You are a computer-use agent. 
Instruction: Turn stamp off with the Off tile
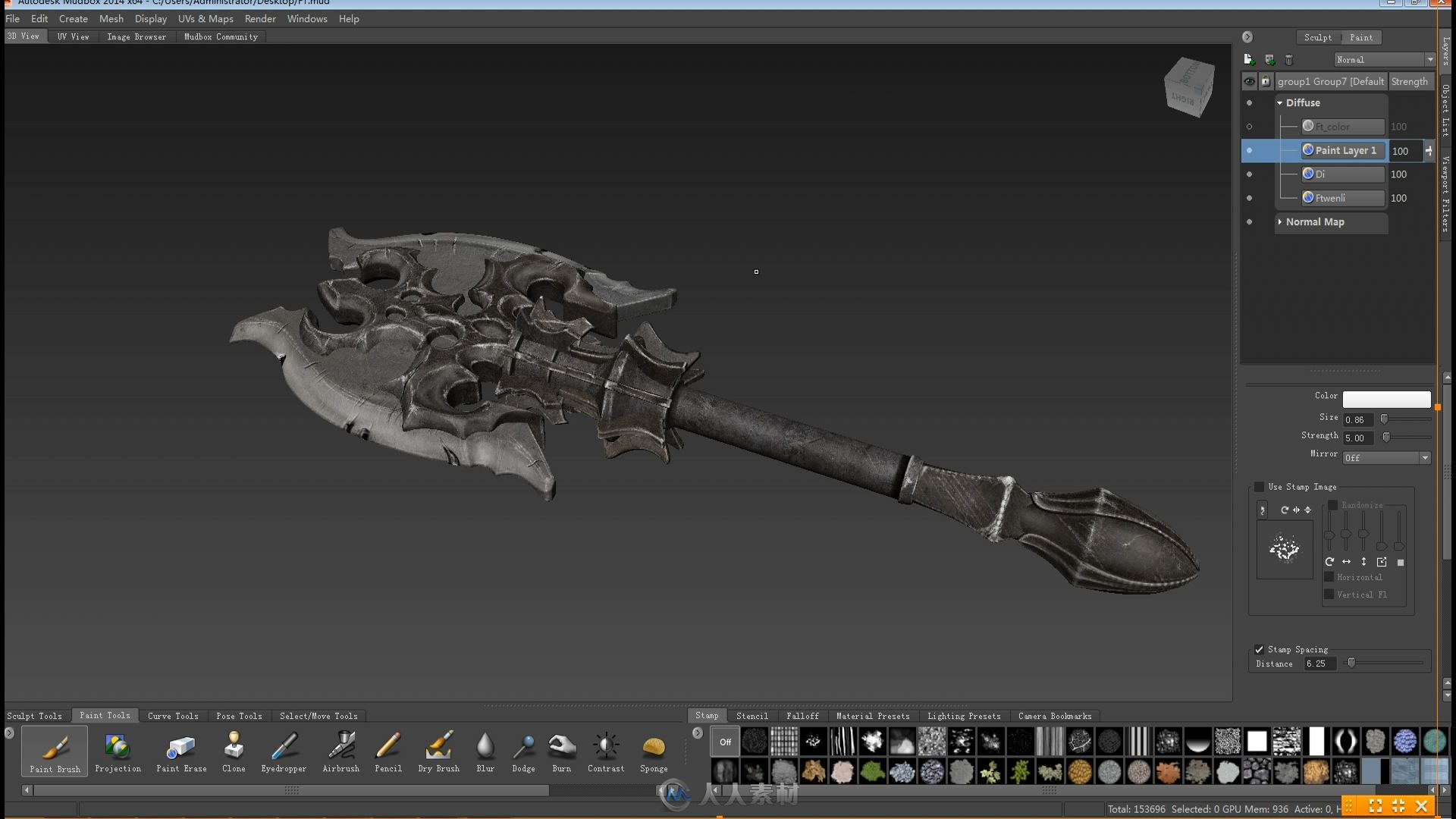[x=725, y=742]
